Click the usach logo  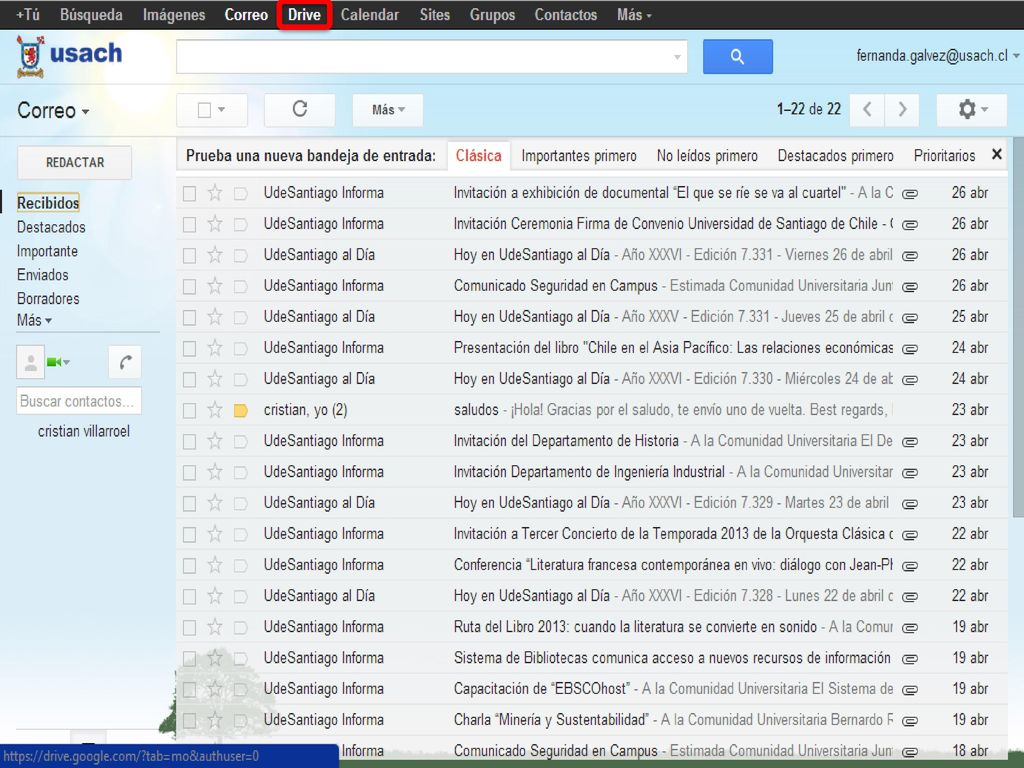pos(69,56)
